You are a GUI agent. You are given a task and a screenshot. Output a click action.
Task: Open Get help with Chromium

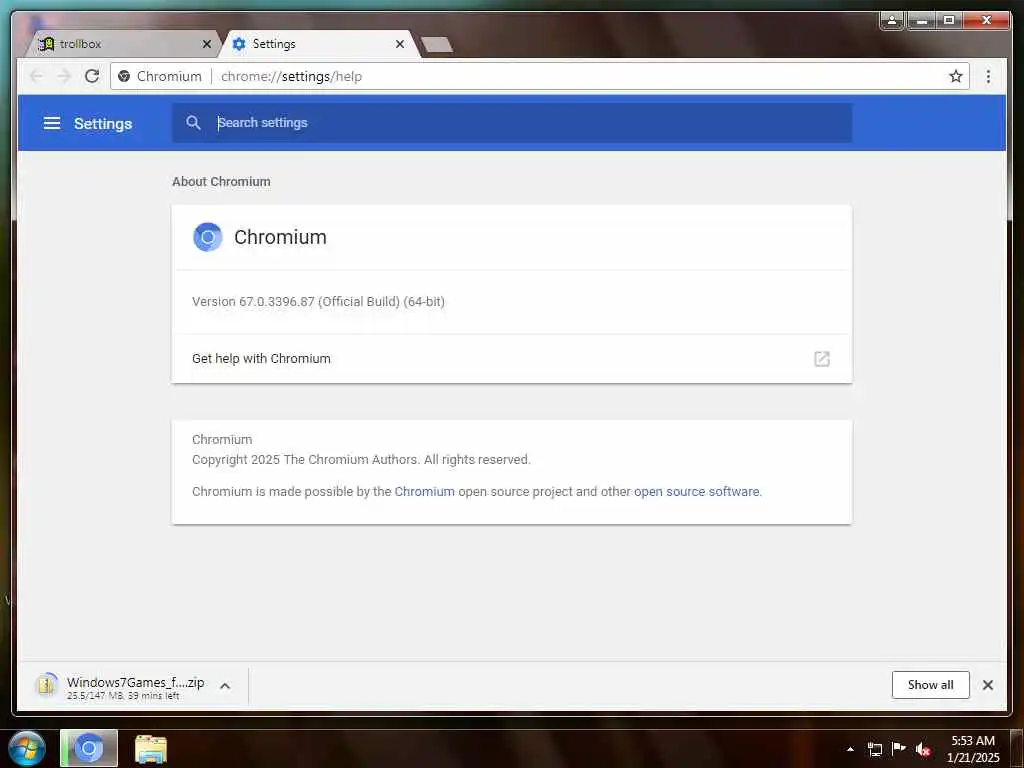click(512, 359)
